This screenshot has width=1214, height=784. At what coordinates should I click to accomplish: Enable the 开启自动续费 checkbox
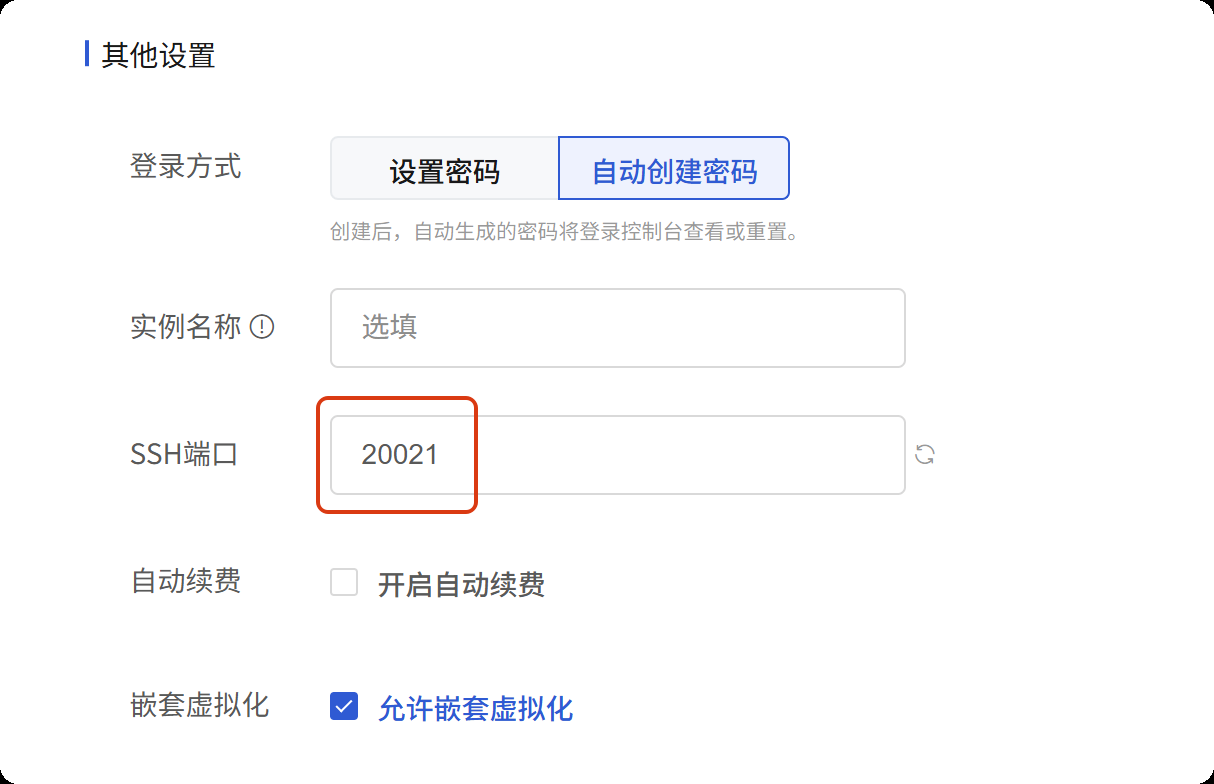coord(344,582)
